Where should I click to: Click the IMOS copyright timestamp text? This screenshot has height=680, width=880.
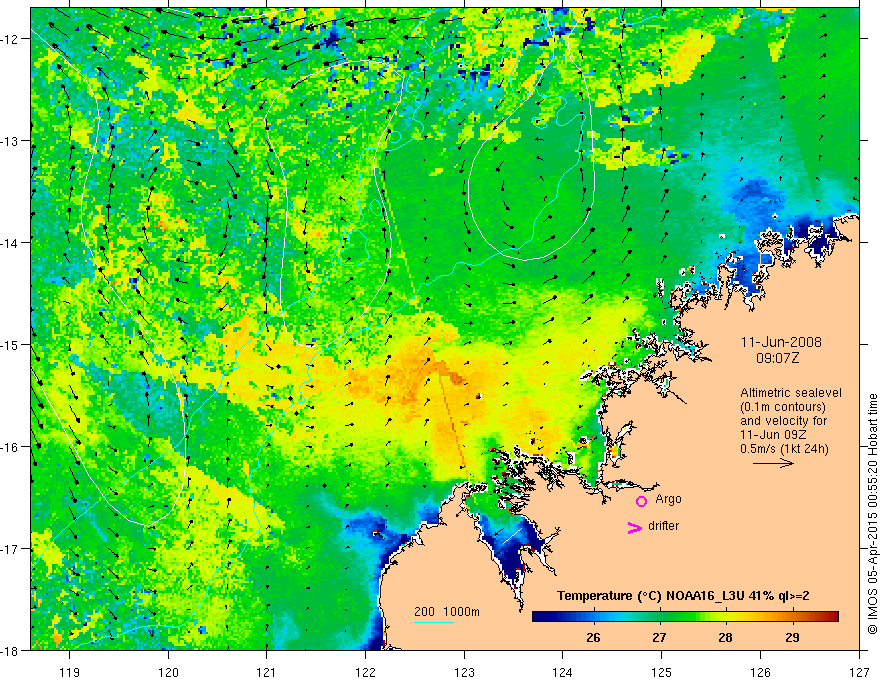click(x=873, y=514)
